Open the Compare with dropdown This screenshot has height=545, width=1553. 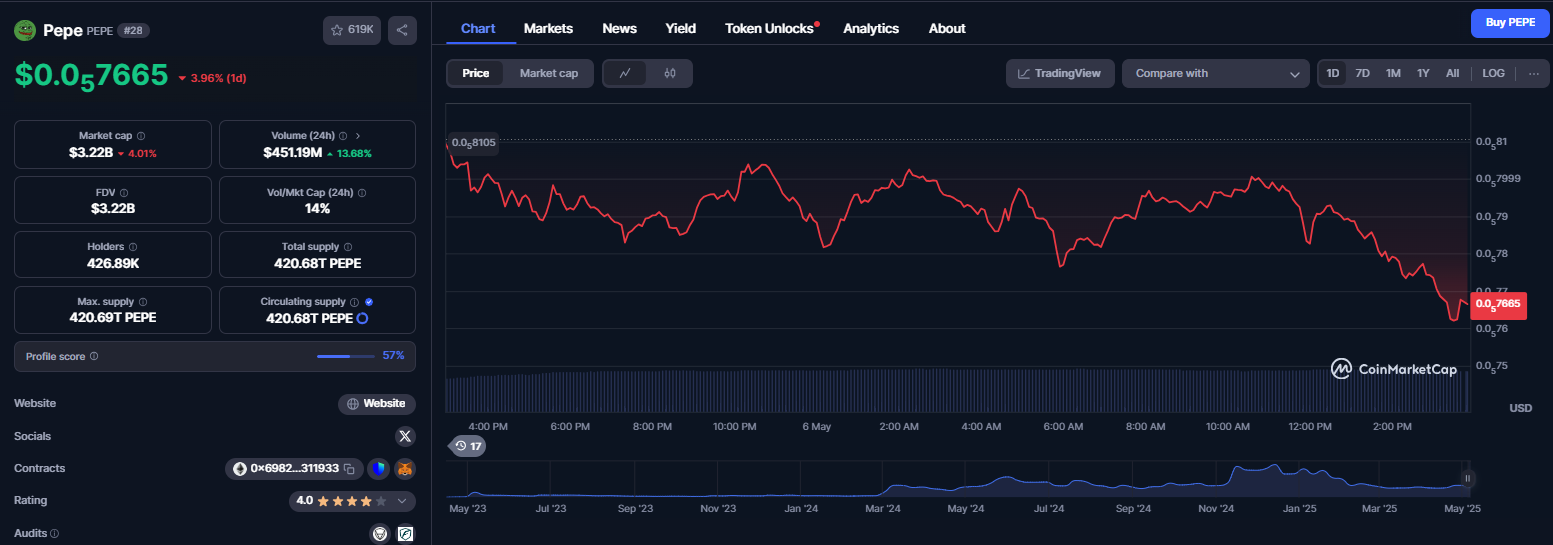[x=1216, y=73]
